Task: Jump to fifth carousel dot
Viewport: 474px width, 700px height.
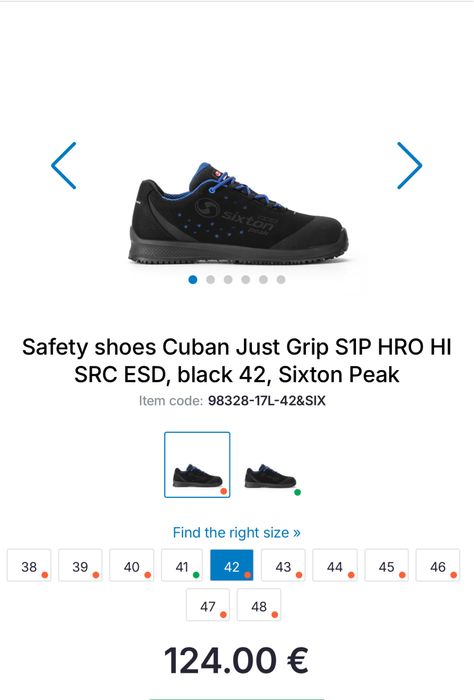Action: [x=263, y=279]
